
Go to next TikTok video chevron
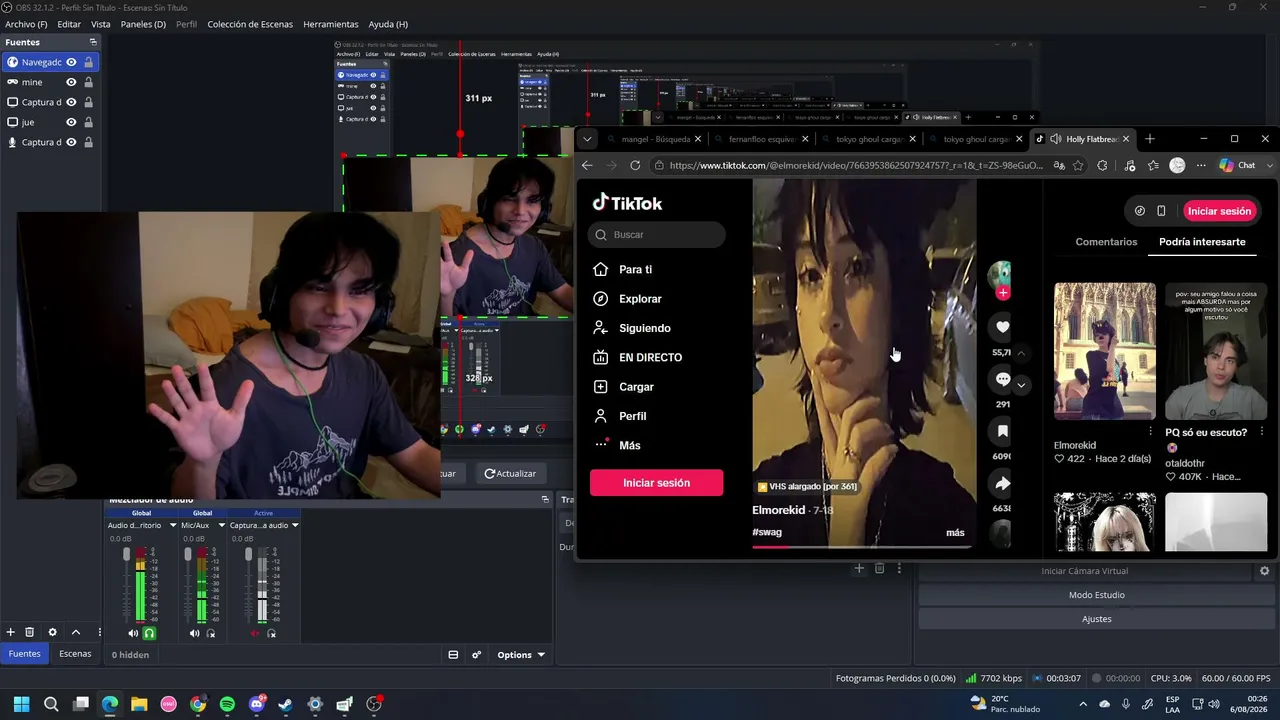[1021, 385]
